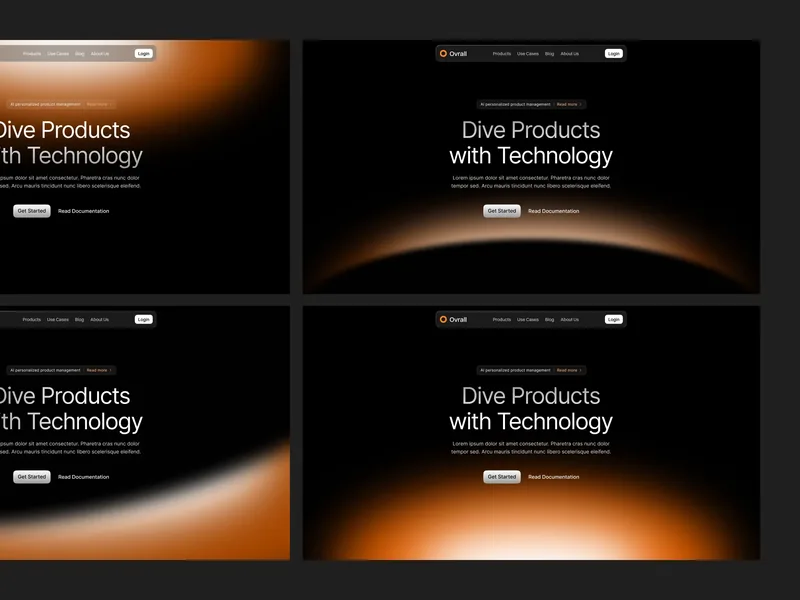The width and height of the screenshot is (800, 600).
Task: Click Login in the crescent-arc mockup
Action: click(x=614, y=54)
